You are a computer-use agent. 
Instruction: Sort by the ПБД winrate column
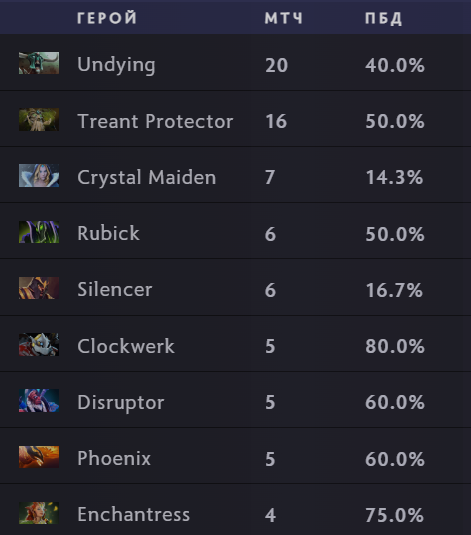384,18
